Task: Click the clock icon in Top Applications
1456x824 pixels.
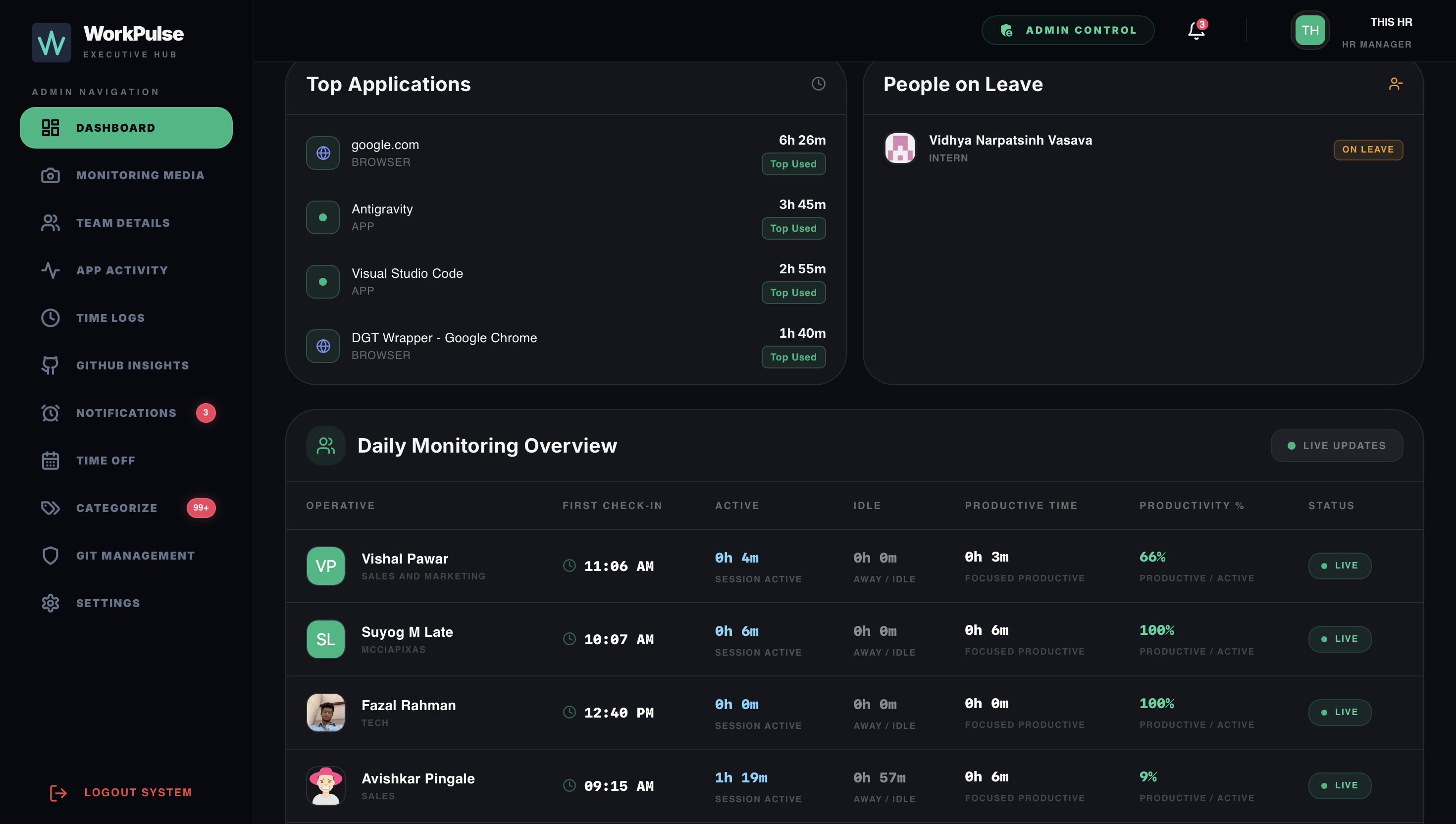Action: 818,84
